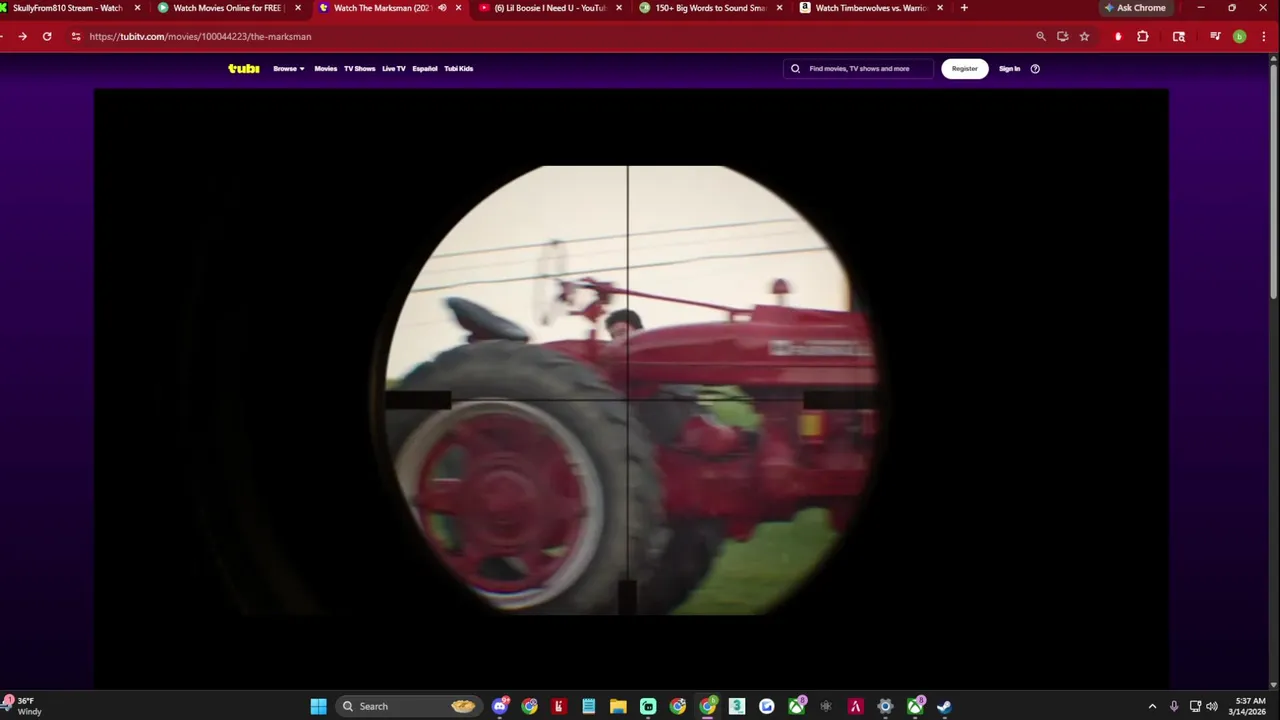Open network settings tray icon

(x=1195, y=706)
